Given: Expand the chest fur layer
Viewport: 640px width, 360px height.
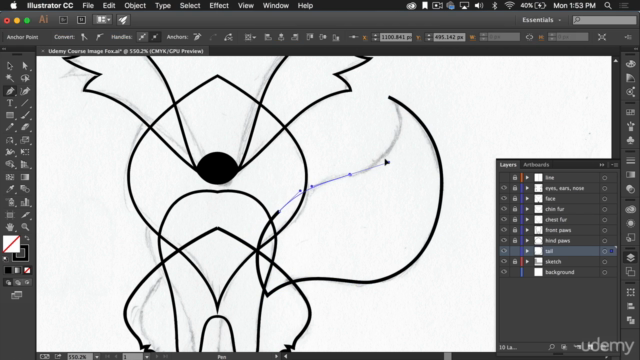Looking at the screenshot, I should tap(527, 220).
